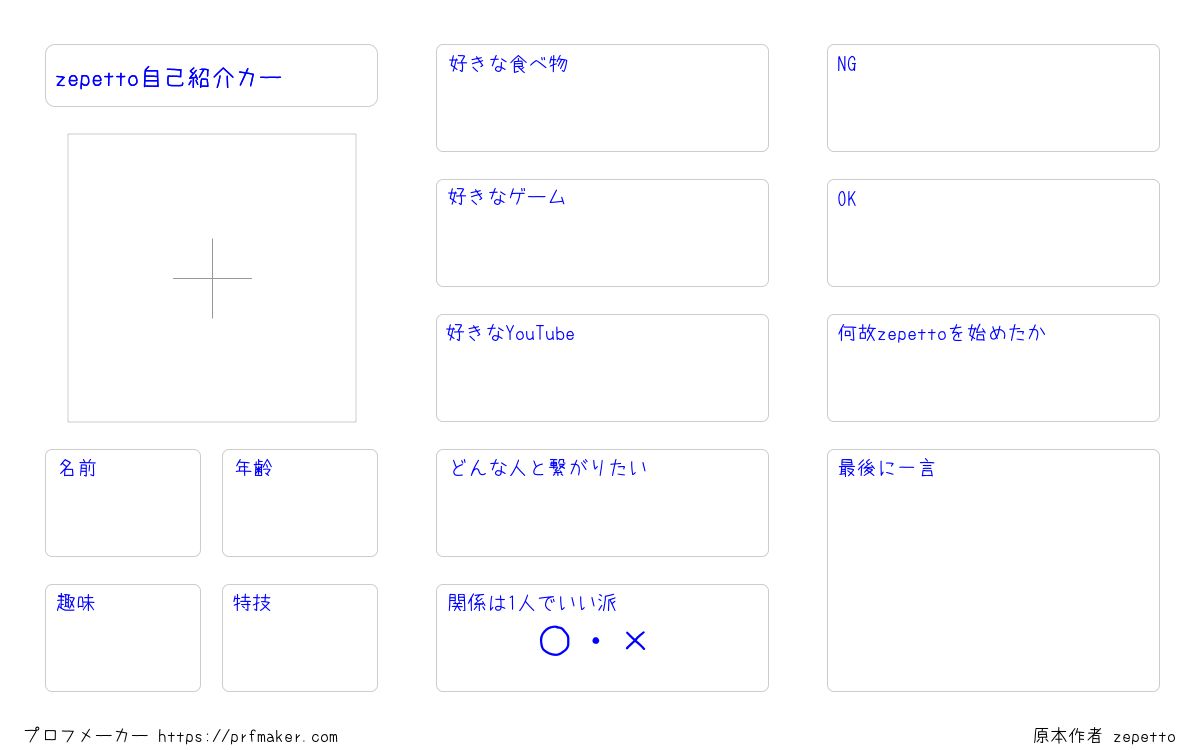Viewport: 1200px width, 750px height.
Task: Click the 年齢 field
Action: click(x=300, y=503)
